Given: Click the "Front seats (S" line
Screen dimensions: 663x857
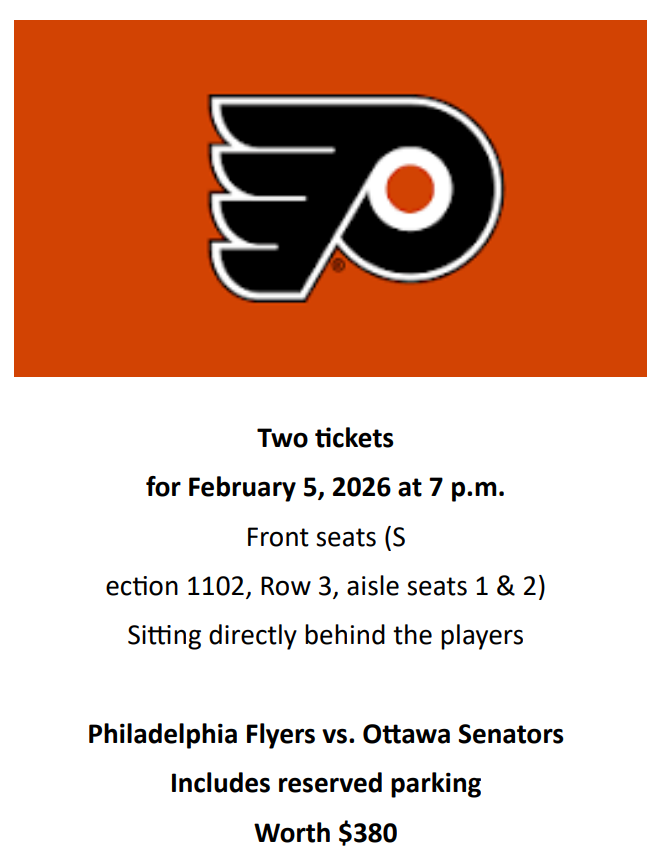Looking at the screenshot, I should click(x=326, y=537).
